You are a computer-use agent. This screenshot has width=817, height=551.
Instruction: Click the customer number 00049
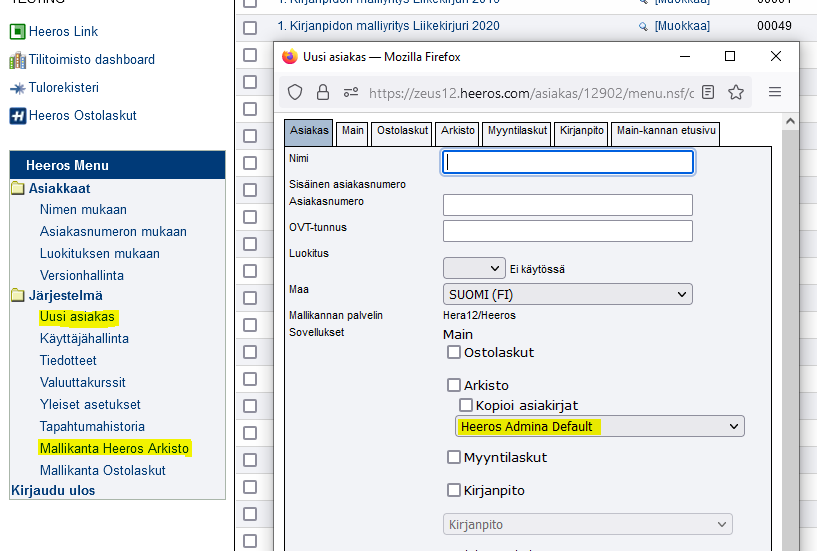click(774, 26)
